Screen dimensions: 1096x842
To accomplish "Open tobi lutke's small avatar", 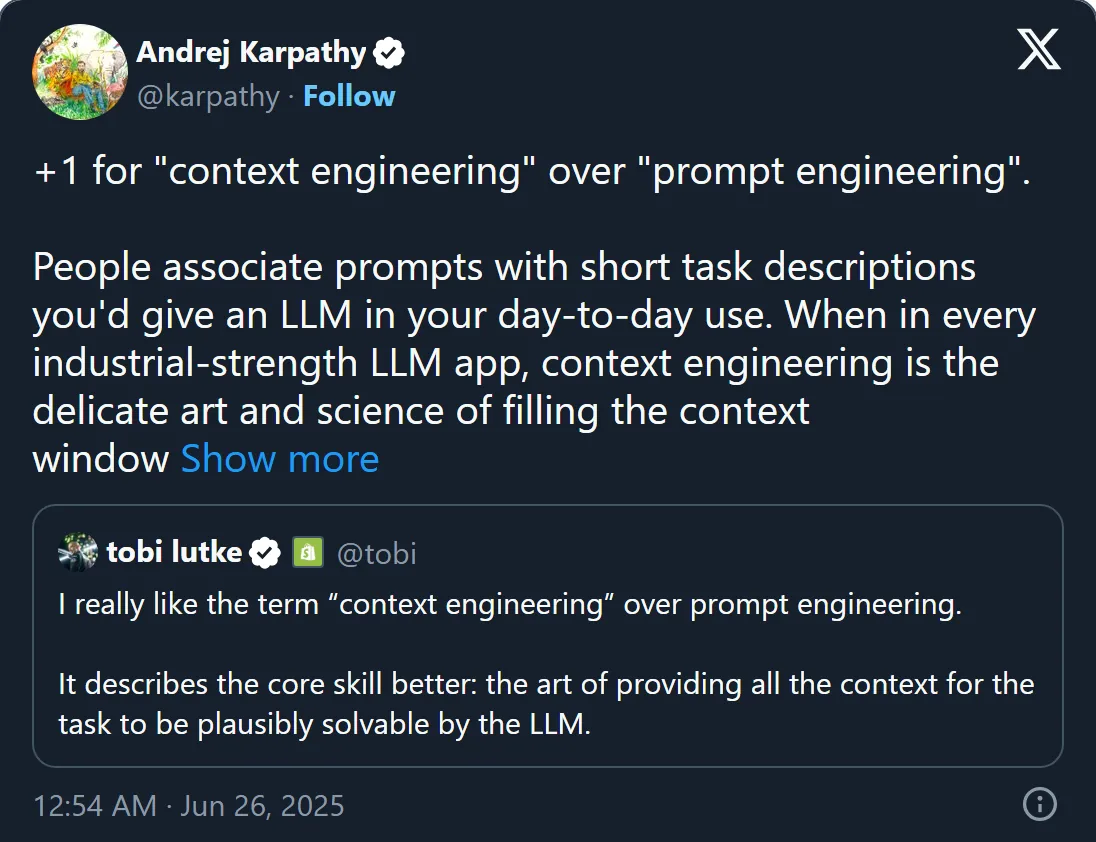I will point(78,553).
